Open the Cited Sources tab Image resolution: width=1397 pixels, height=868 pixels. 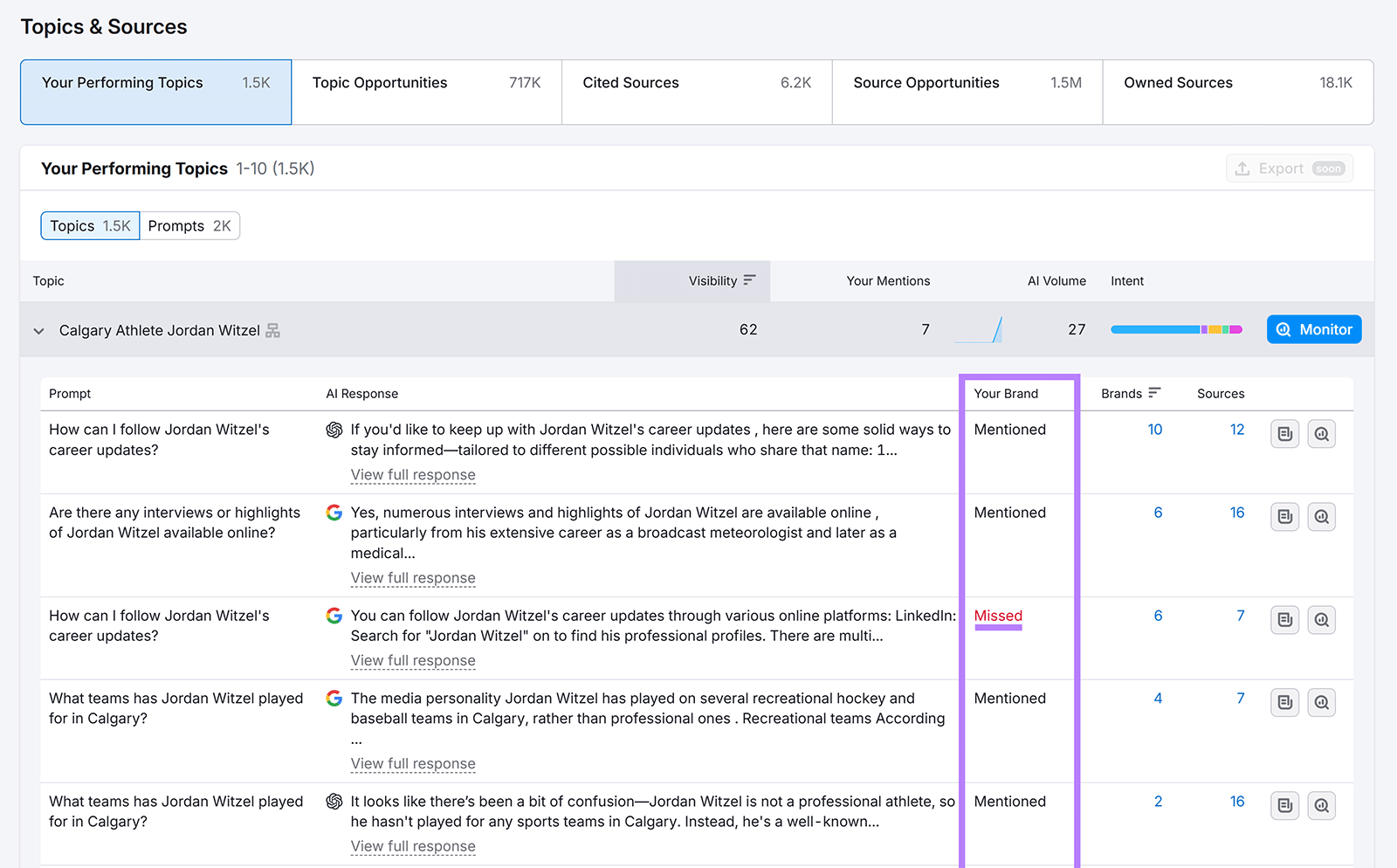630,82
